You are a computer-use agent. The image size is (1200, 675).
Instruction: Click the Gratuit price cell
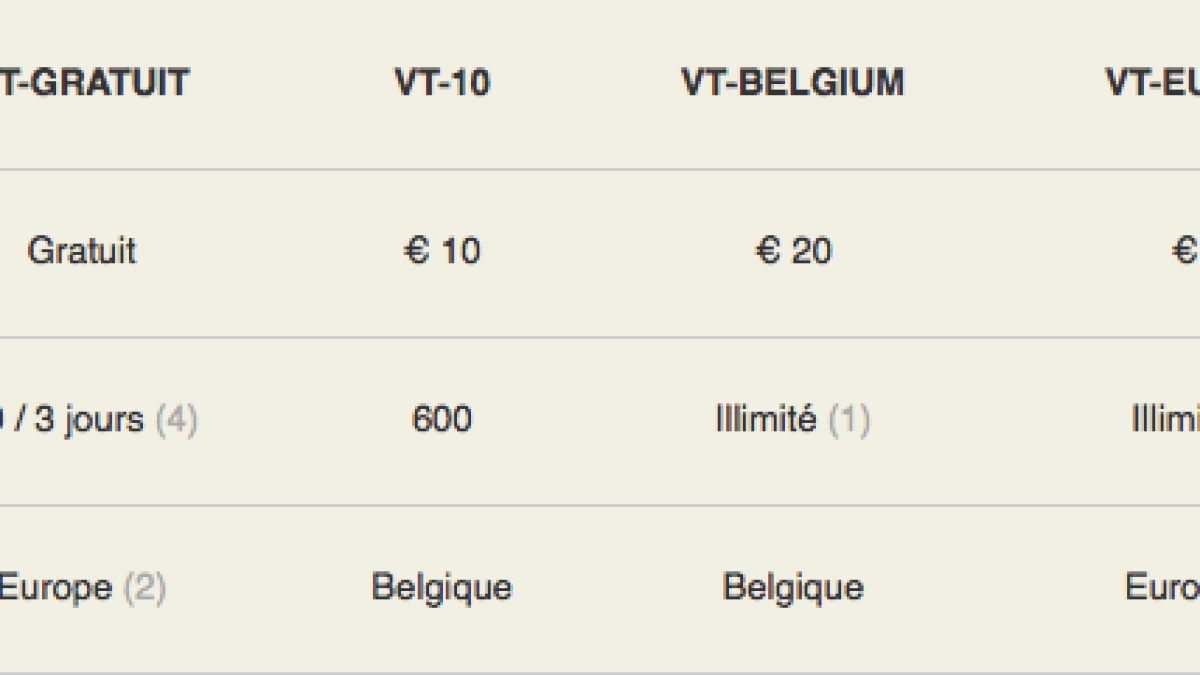point(82,251)
